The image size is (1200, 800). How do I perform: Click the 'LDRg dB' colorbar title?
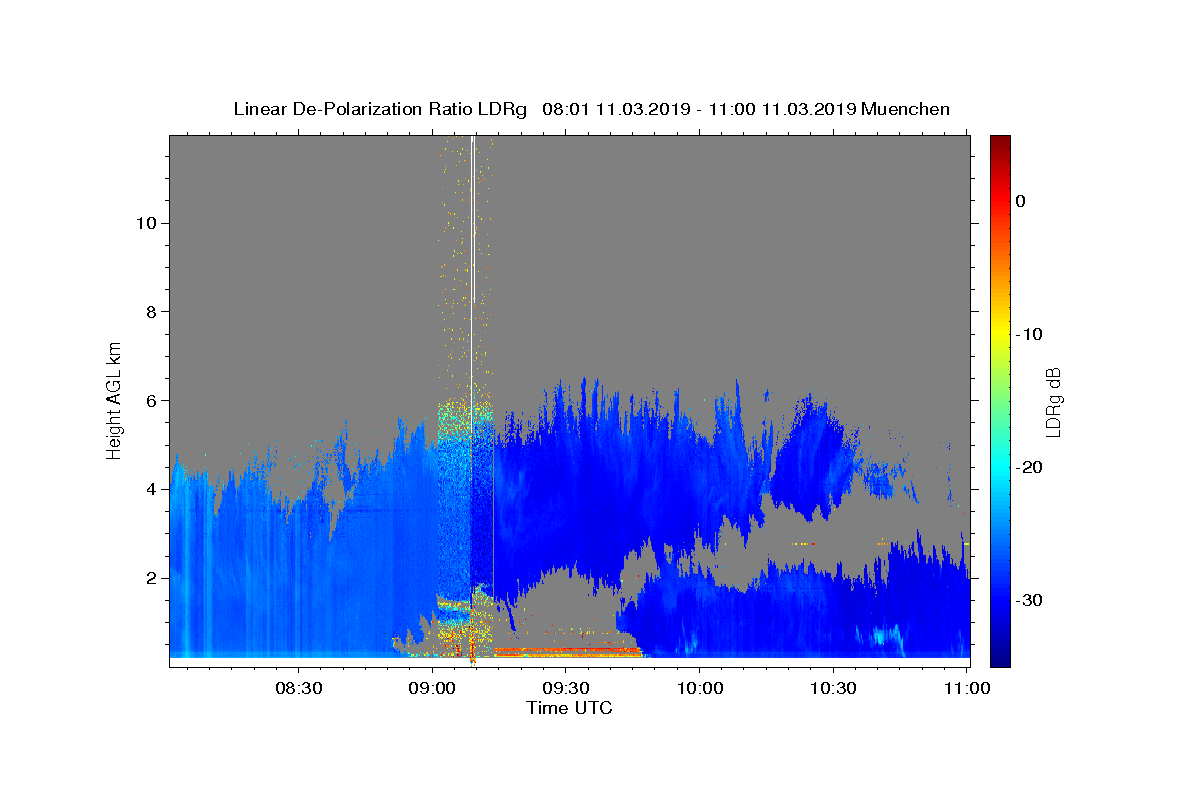pos(1053,401)
